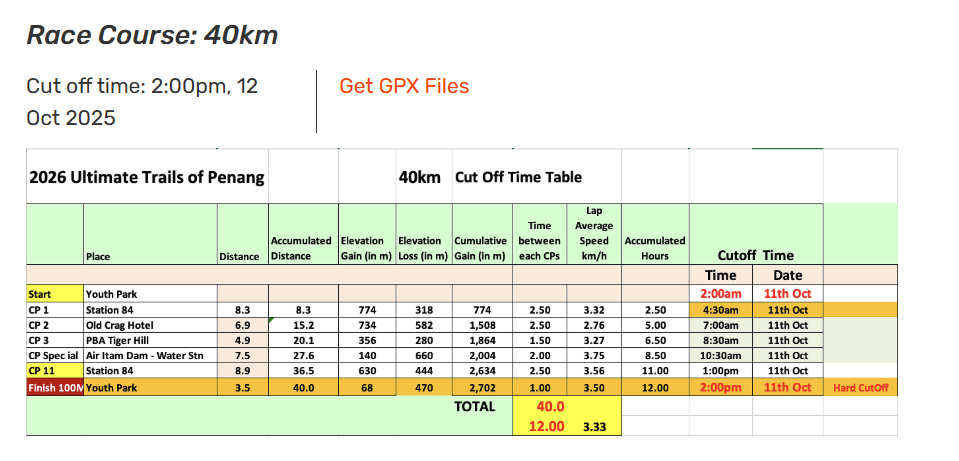Click the yellow Start row label
The width and height of the screenshot is (959, 461).
click(x=54, y=295)
